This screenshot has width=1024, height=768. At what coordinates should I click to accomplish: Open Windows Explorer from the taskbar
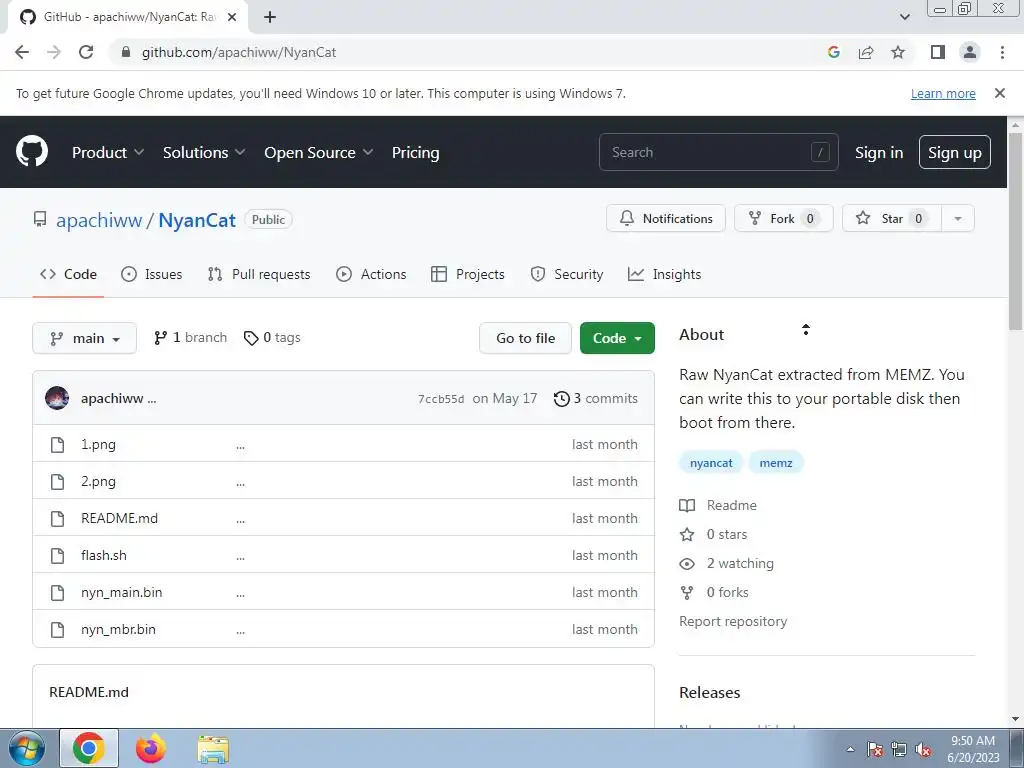click(213, 749)
